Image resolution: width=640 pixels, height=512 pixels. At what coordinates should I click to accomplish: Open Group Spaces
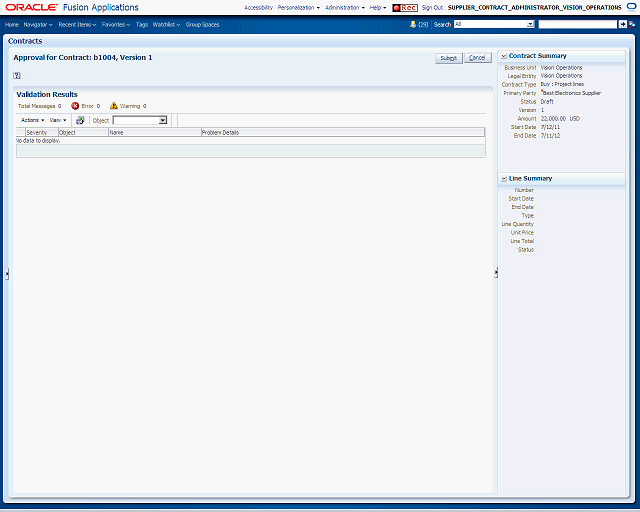[x=202, y=24]
